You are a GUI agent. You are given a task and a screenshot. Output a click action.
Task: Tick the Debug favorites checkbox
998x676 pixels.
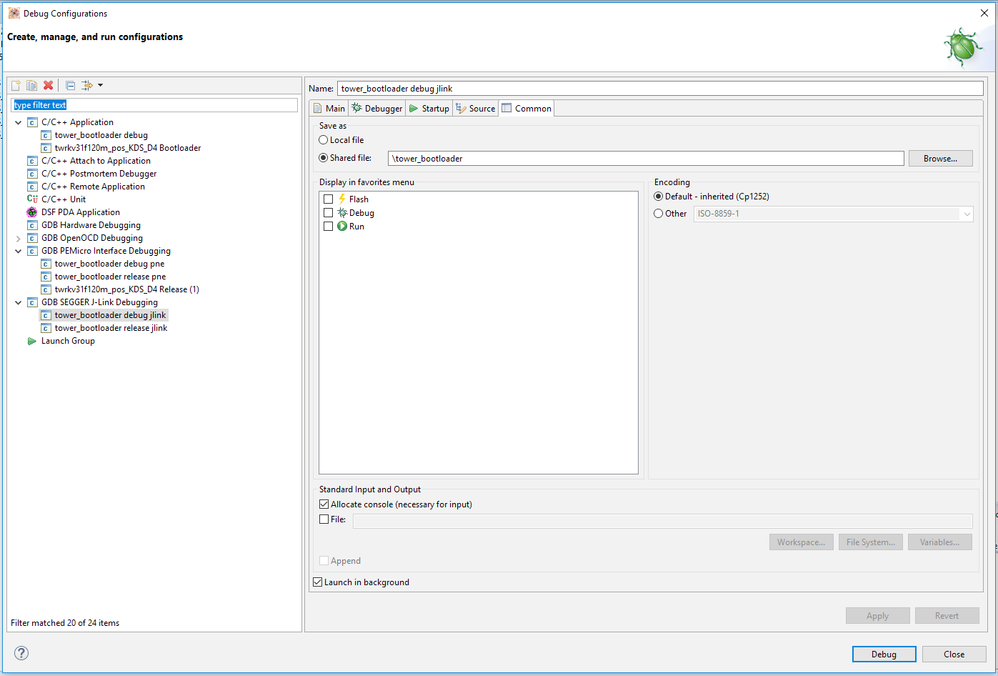(x=328, y=213)
